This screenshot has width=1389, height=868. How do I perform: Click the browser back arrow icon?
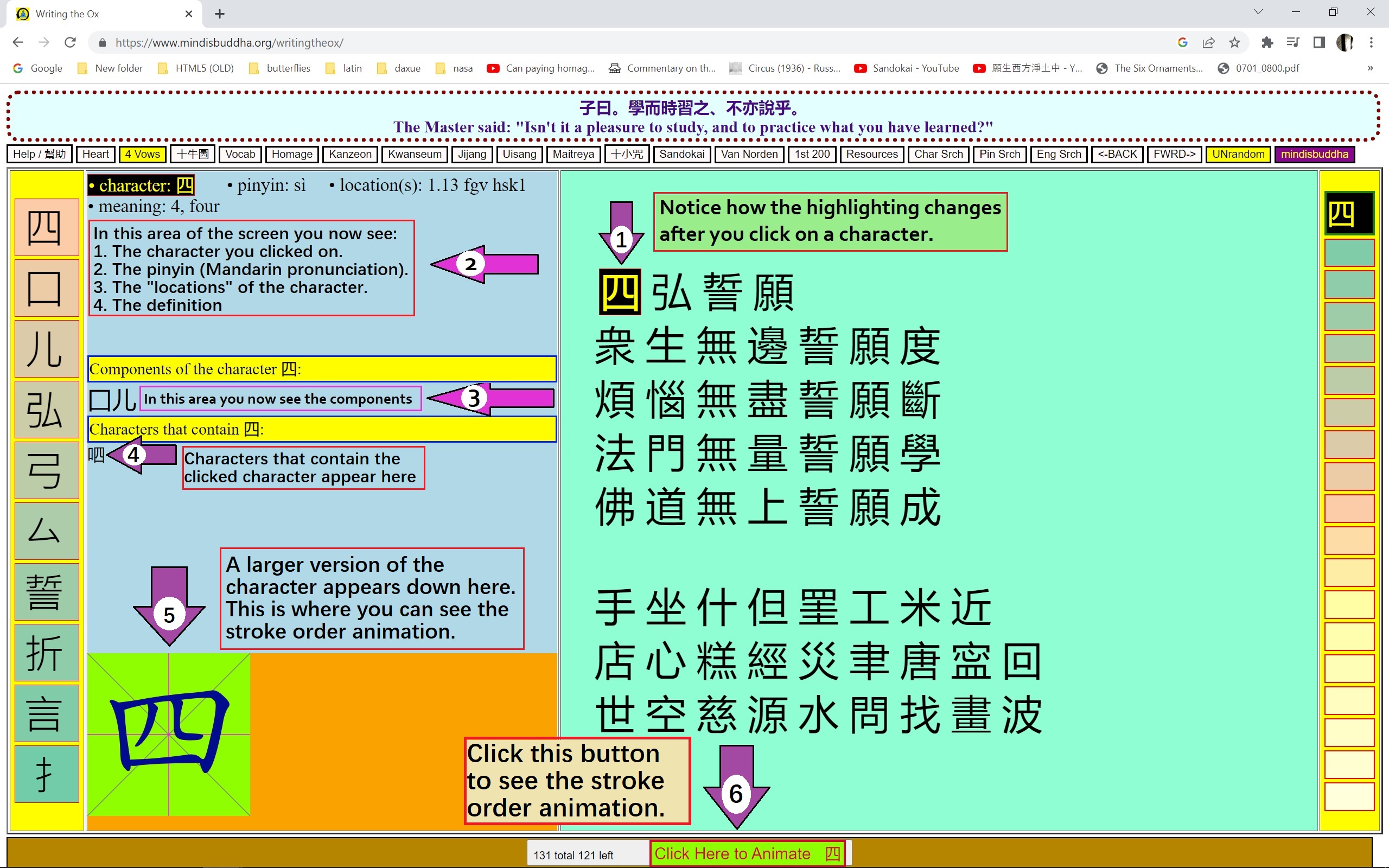18,42
